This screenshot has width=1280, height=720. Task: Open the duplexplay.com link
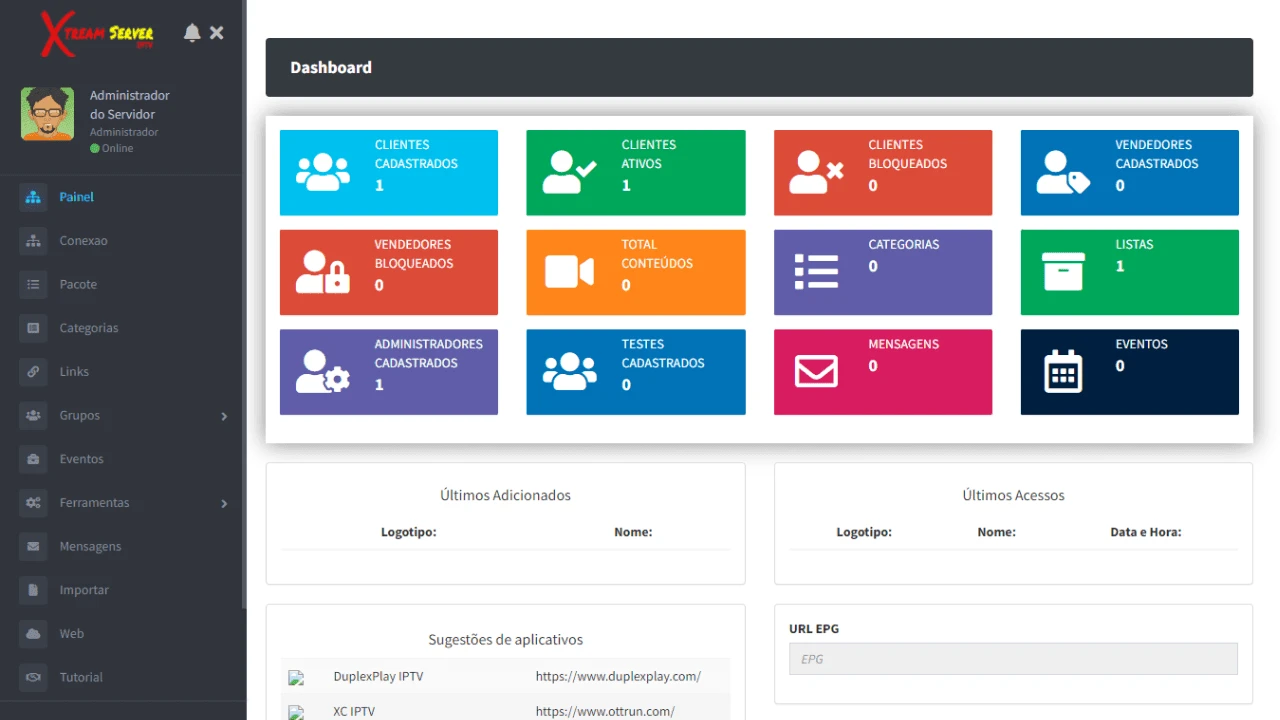pos(617,677)
